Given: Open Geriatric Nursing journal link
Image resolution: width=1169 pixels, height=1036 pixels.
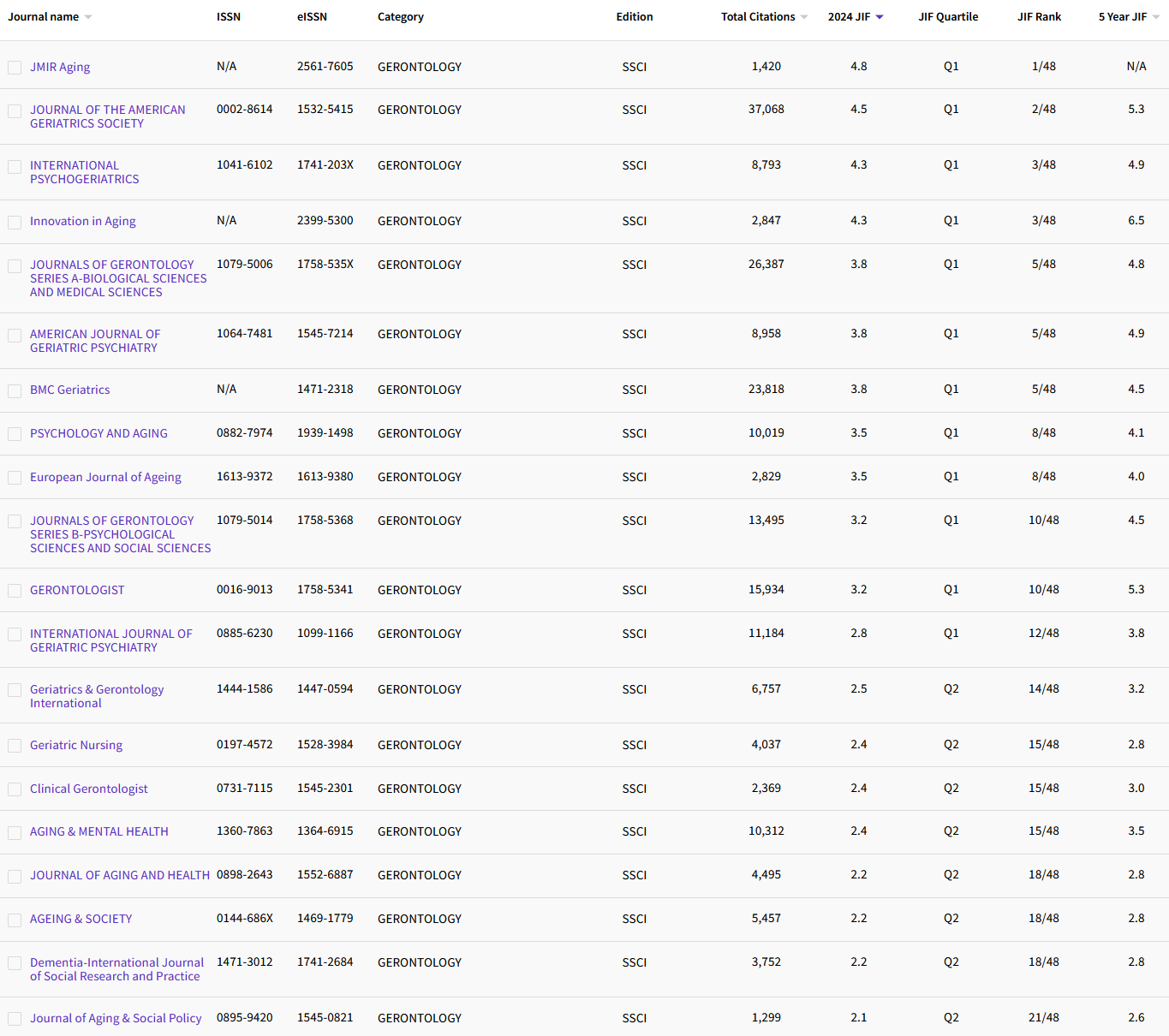Looking at the screenshot, I should click(76, 745).
